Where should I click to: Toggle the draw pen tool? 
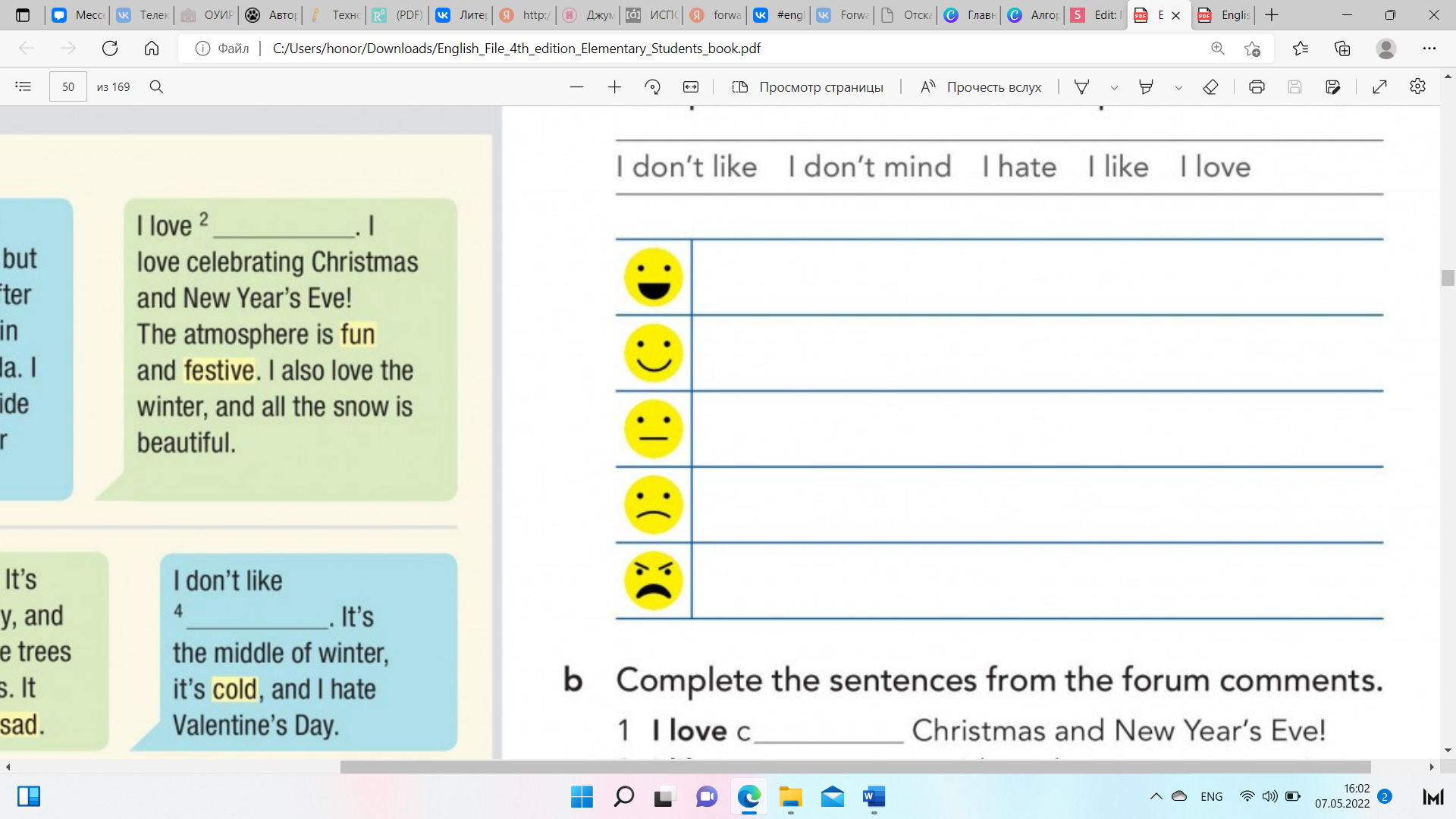point(1082,86)
